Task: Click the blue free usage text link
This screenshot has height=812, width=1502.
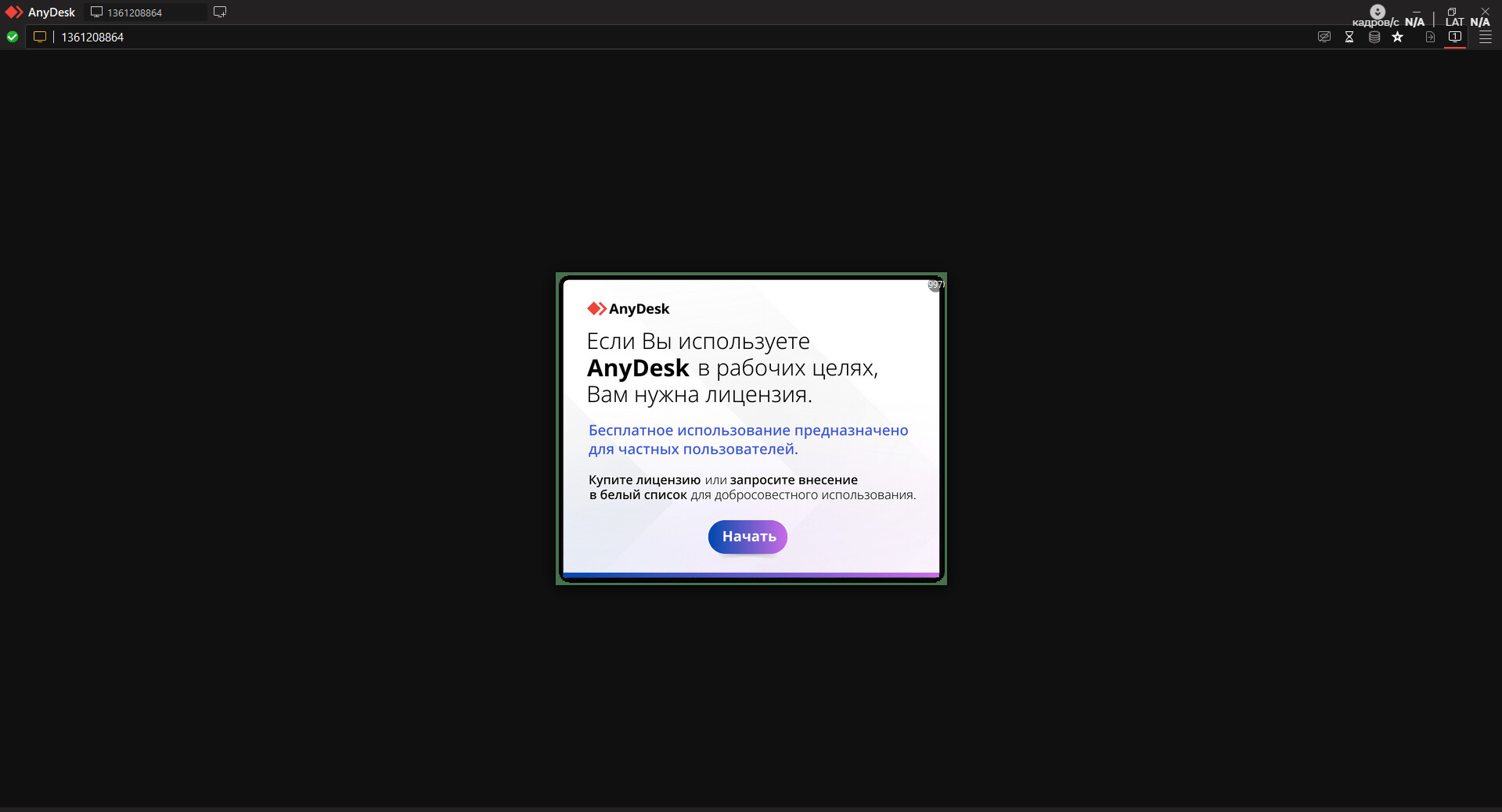Action: [x=748, y=440]
